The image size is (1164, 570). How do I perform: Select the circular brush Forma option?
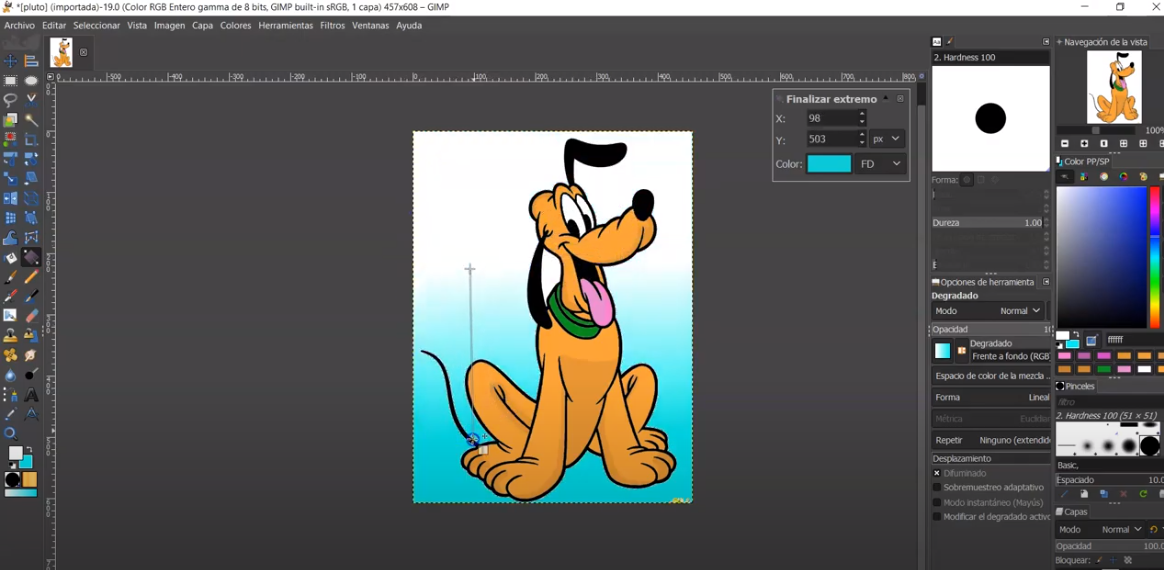(967, 180)
